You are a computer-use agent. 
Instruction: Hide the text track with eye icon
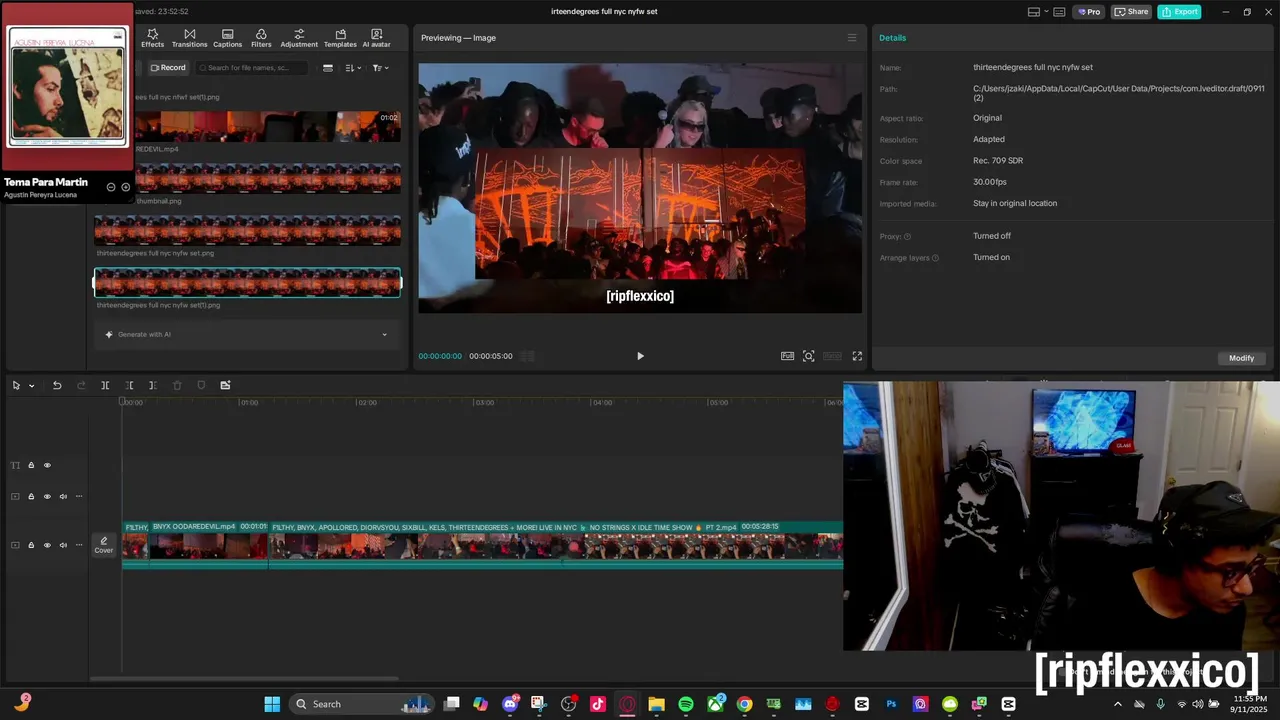(x=47, y=465)
